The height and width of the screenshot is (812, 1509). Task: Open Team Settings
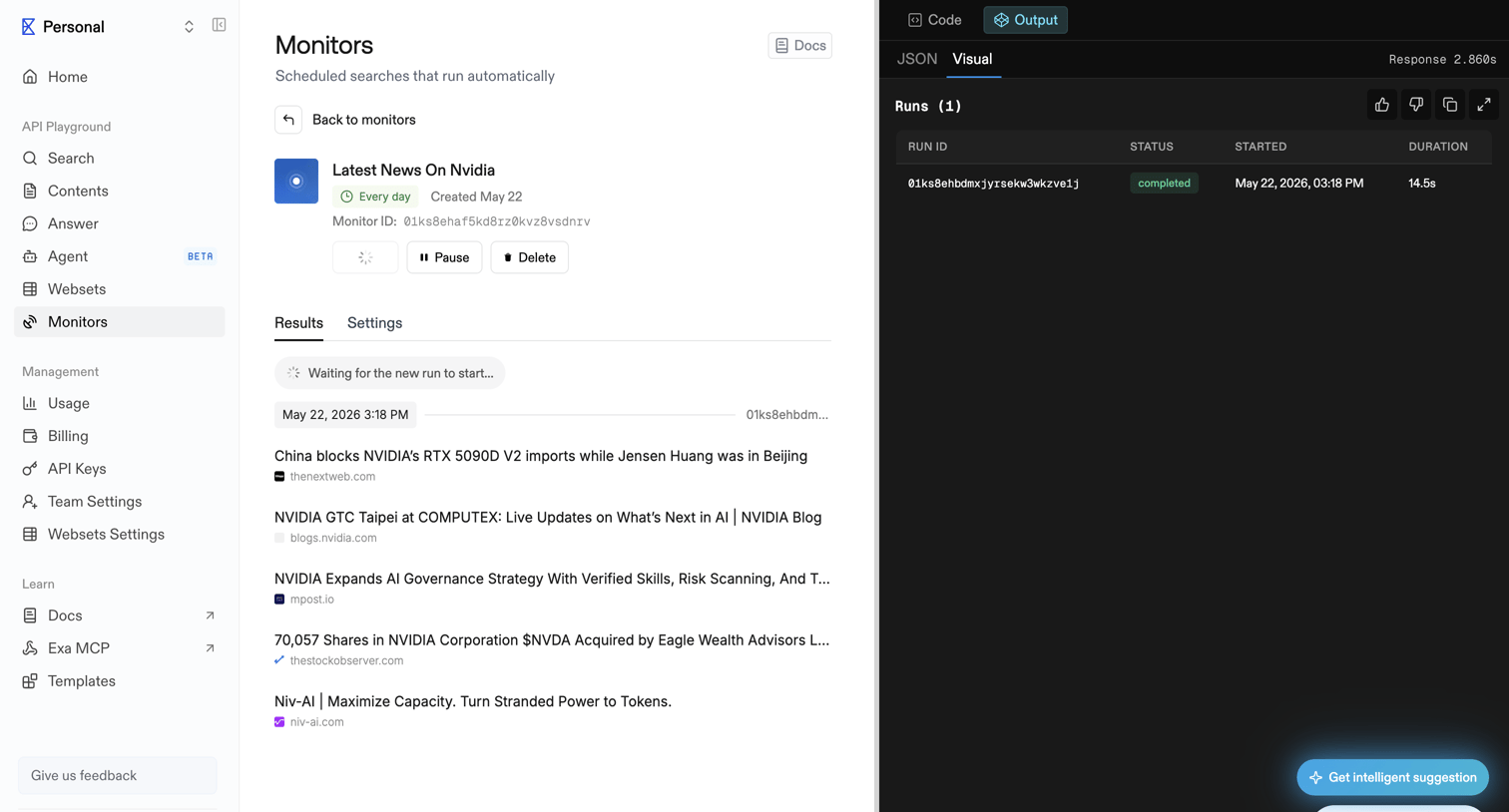click(x=120, y=502)
